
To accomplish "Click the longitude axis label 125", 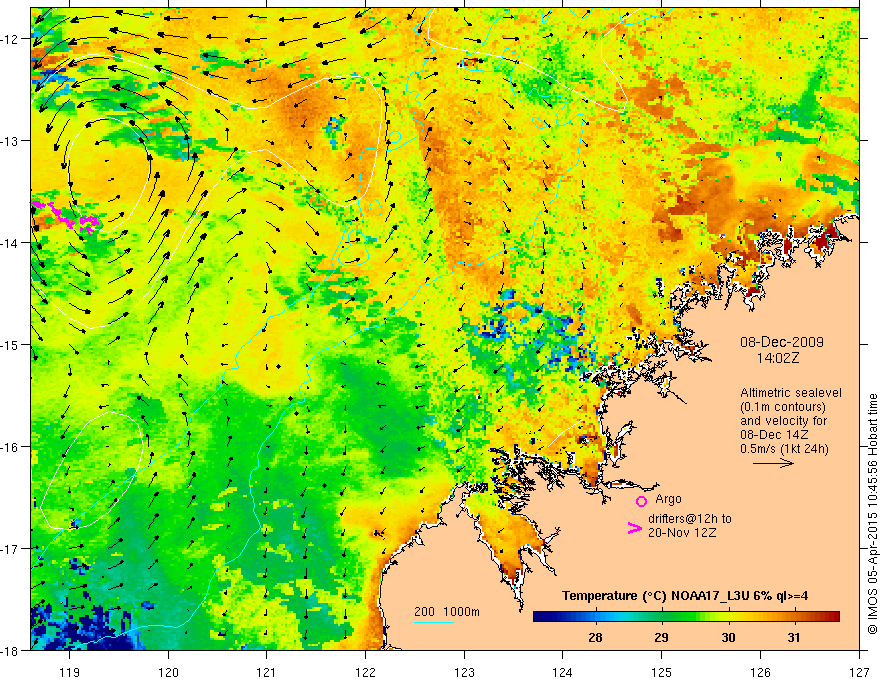I will [662, 672].
